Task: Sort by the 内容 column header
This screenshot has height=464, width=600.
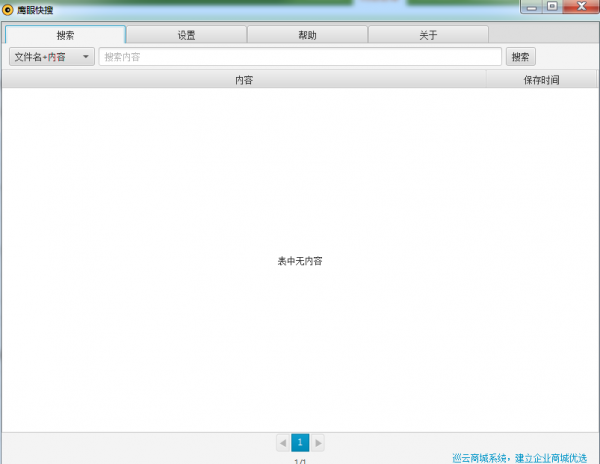Action: [244, 79]
